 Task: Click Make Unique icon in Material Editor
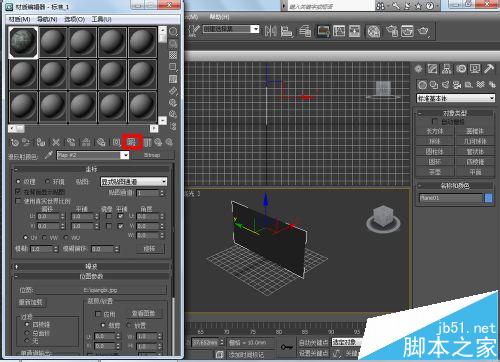point(86,143)
